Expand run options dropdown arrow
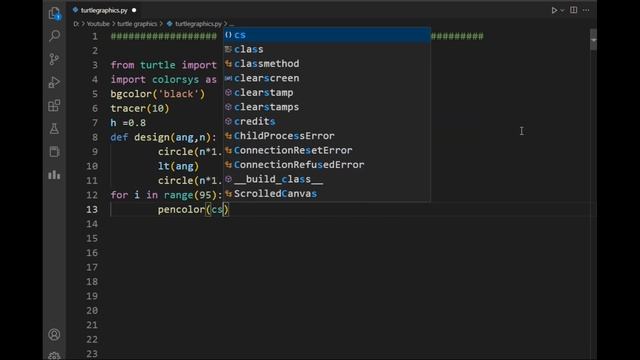Viewport: 640px width, 360px height. pyautogui.click(x=562, y=10)
